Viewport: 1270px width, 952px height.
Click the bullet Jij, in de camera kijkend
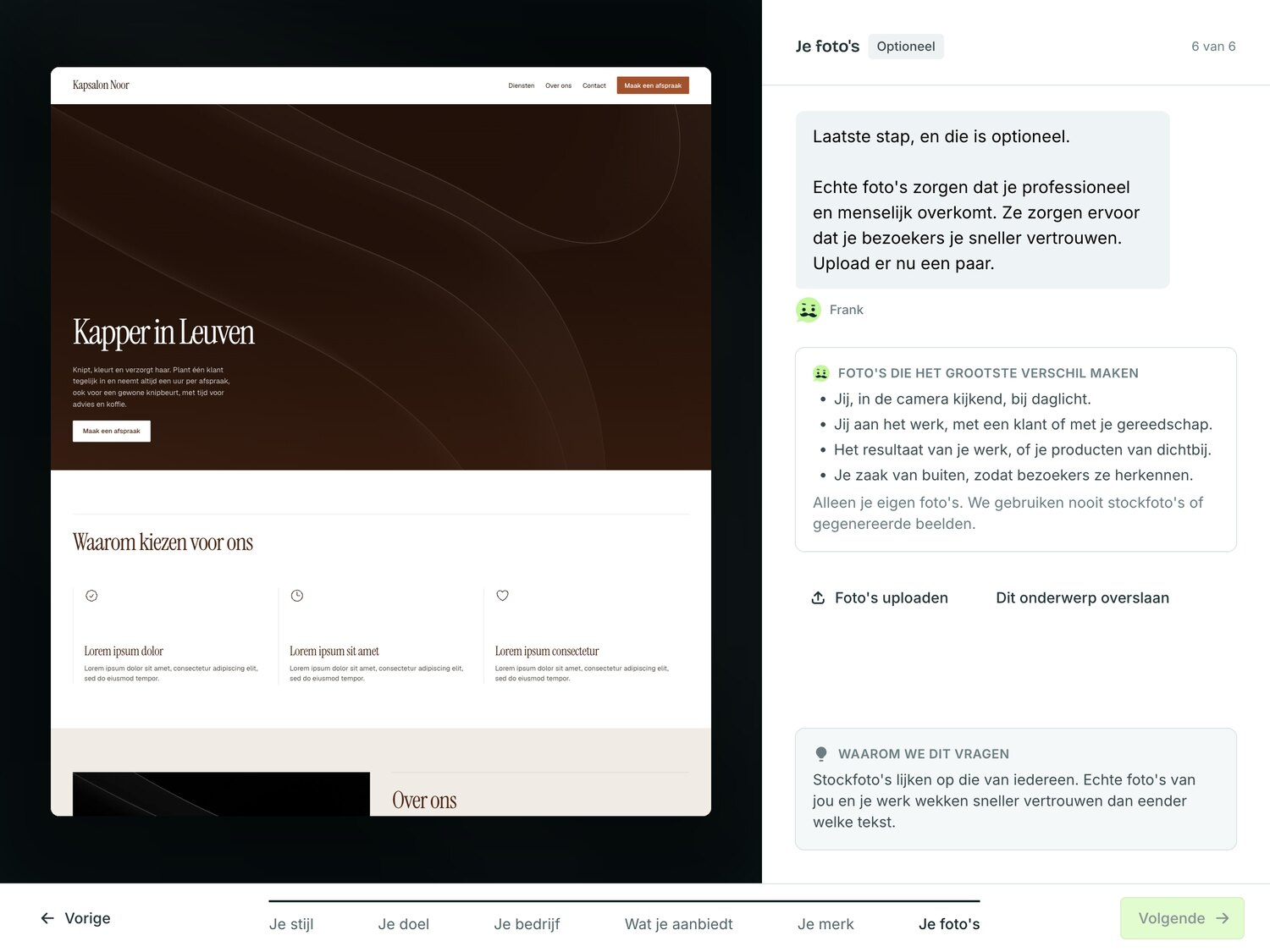tap(962, 399)
